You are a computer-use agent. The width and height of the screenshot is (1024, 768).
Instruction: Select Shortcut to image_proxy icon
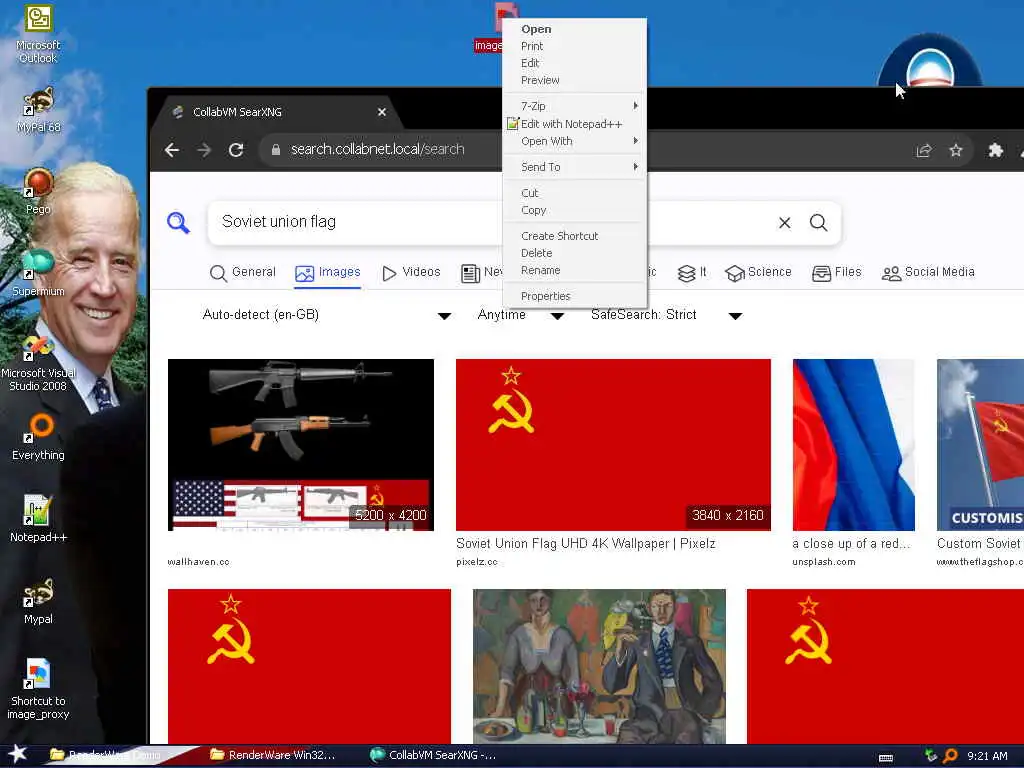pyautogui.click(x=38, y=688)
